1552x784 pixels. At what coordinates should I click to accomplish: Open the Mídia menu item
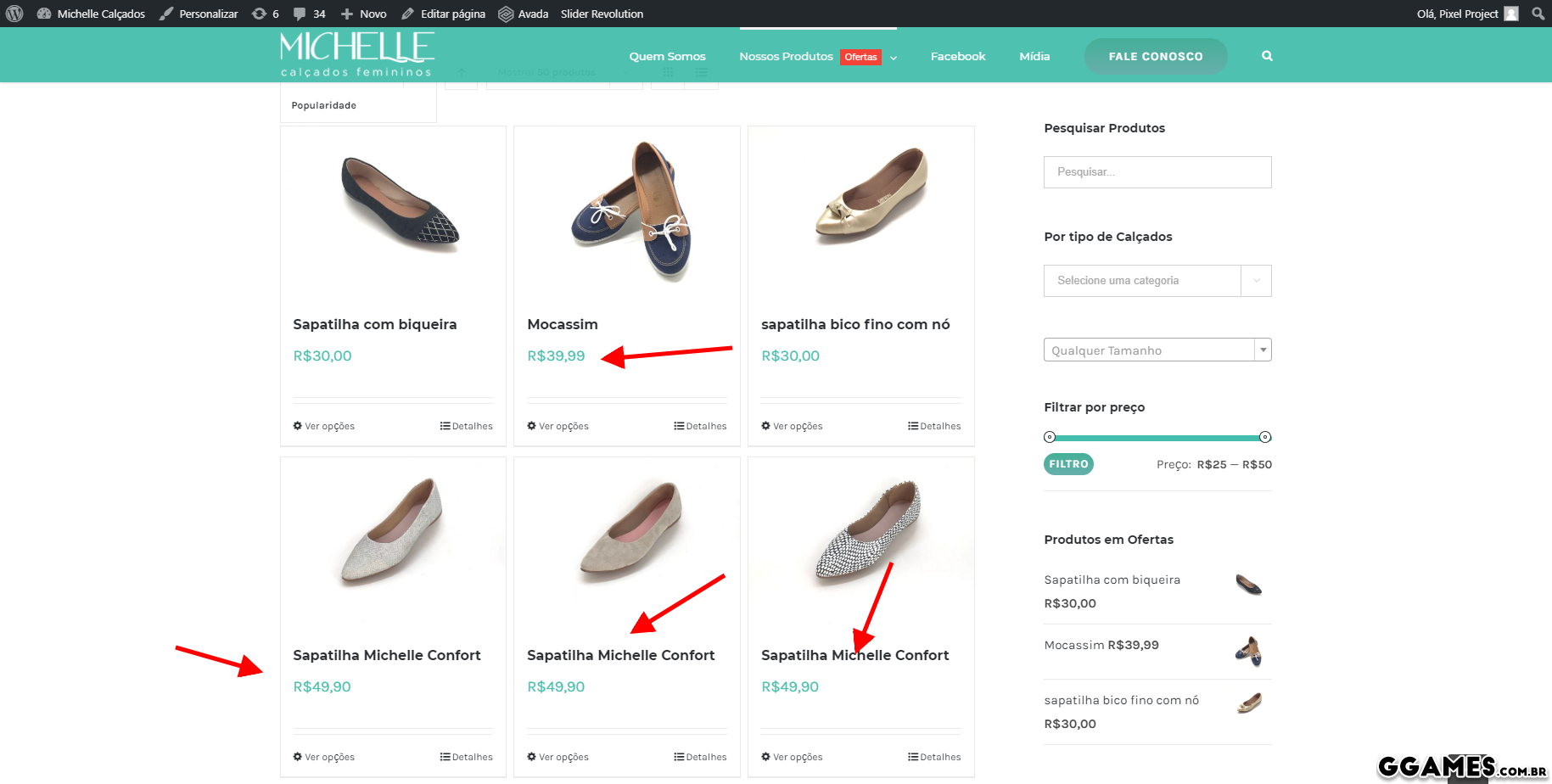click(x=1034, y=56)
